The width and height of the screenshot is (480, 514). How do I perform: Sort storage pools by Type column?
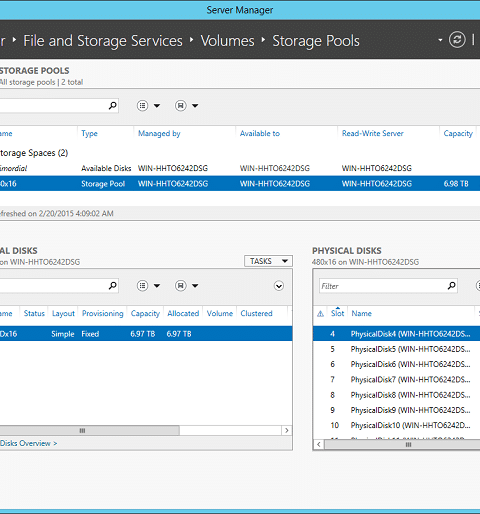coord(89,133)
